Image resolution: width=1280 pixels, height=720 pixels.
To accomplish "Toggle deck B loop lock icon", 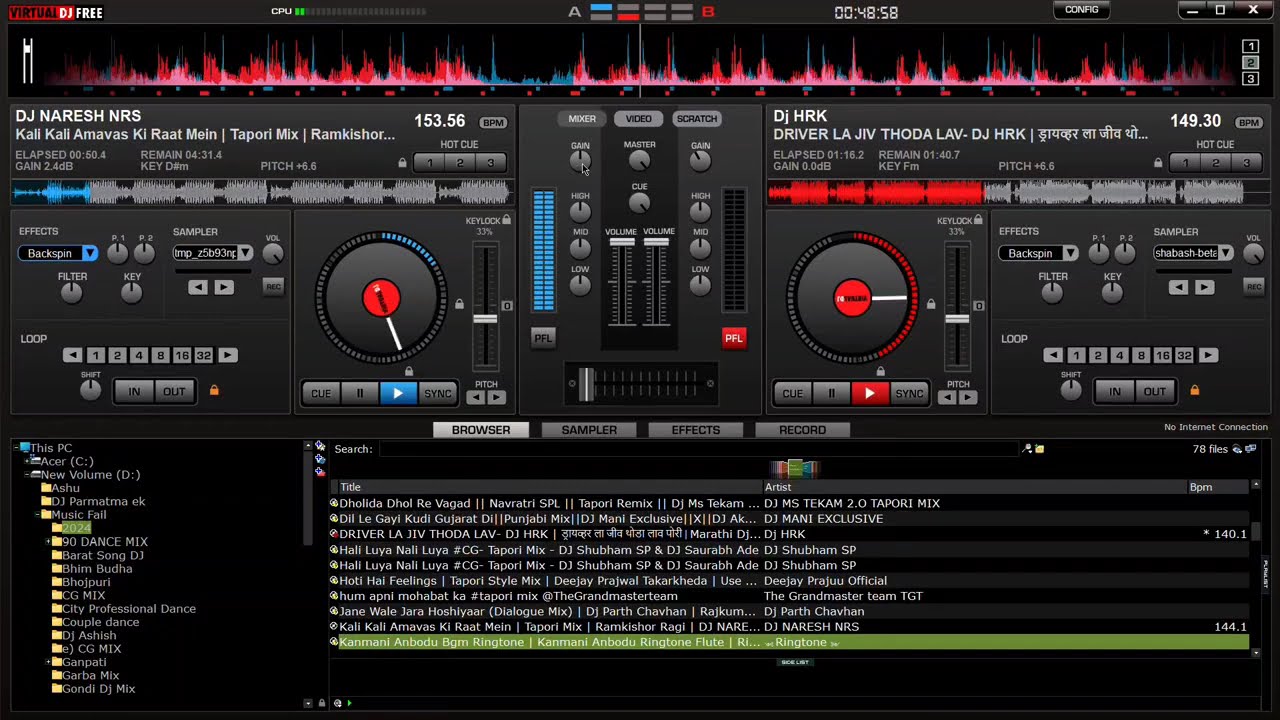I will click(x=1194, y=390).
